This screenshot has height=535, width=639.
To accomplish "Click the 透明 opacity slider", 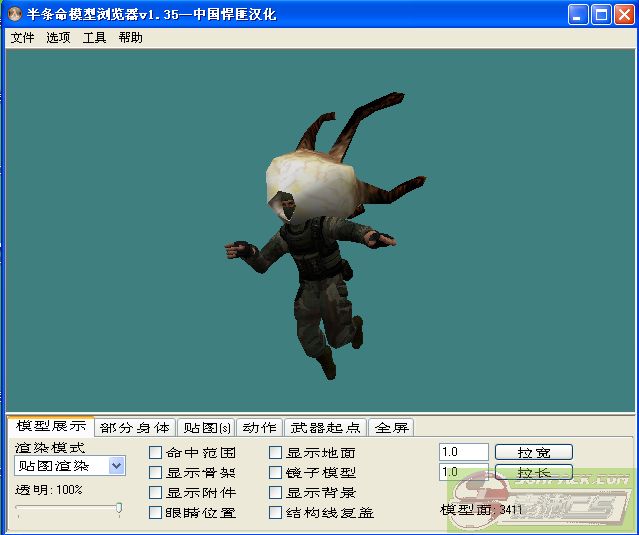I will coord(118,509).
